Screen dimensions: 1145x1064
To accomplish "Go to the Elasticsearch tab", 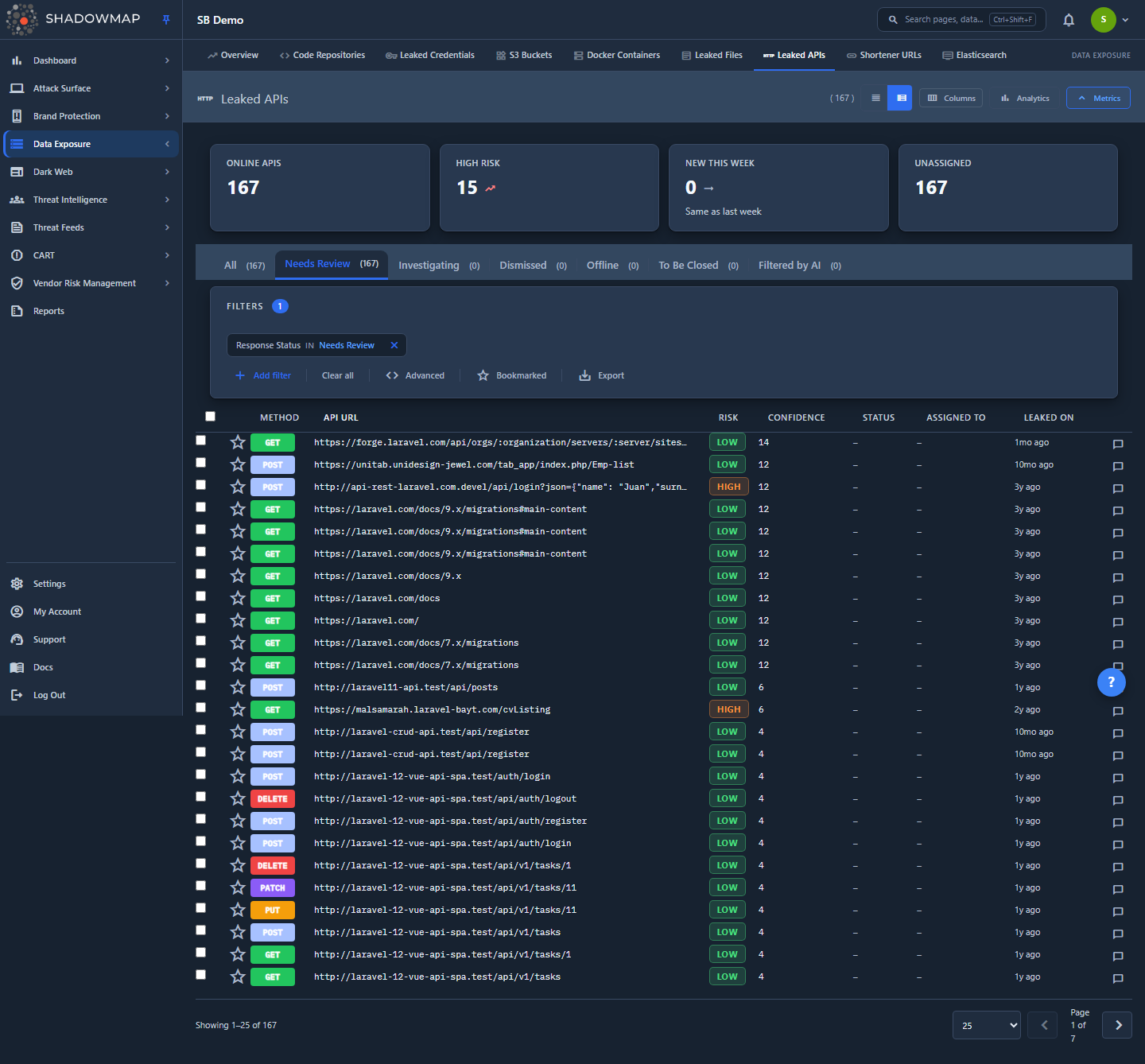I will pos(975,55).
